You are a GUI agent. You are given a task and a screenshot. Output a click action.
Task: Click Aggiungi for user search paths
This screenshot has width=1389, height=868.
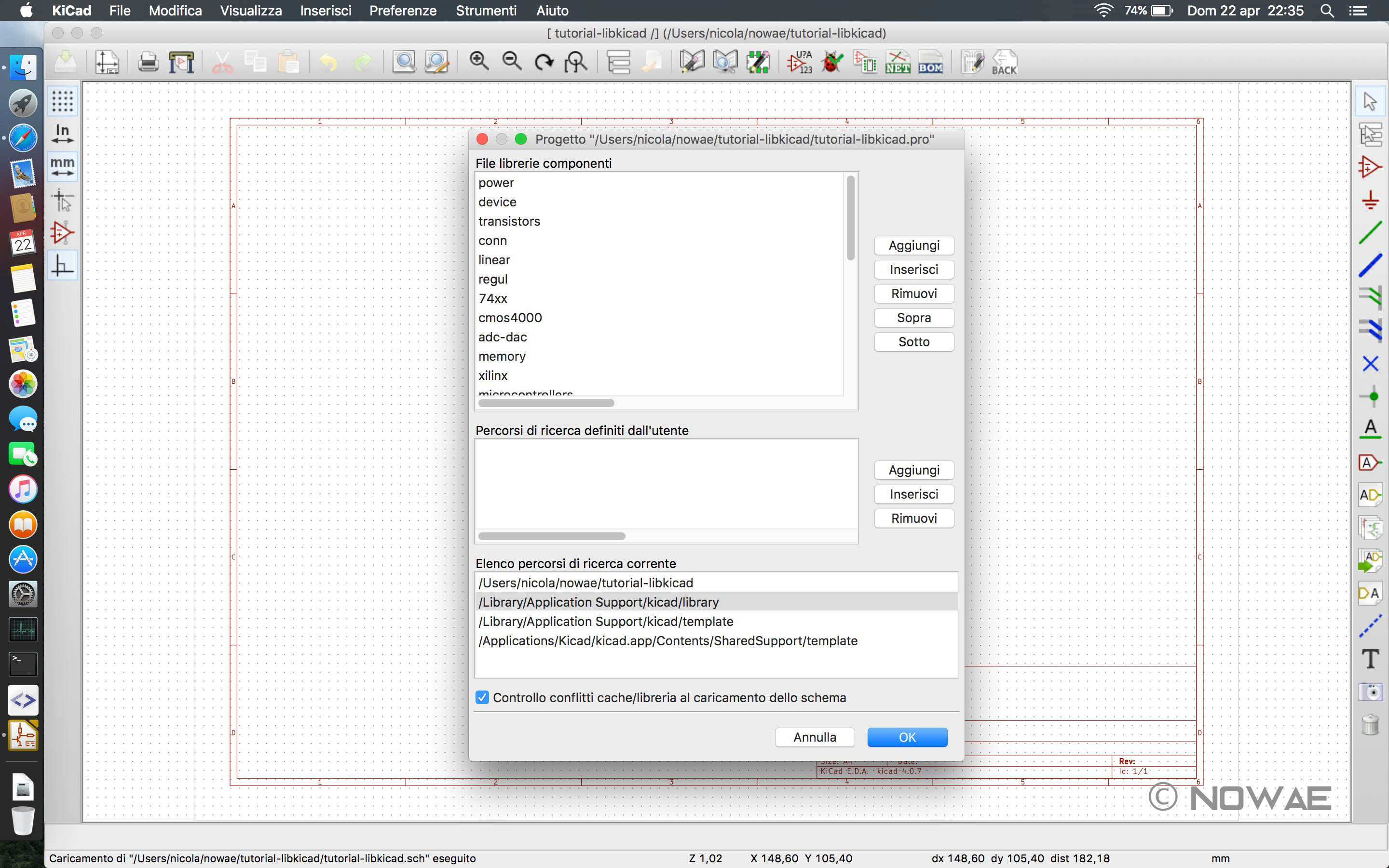coord(914,470)
